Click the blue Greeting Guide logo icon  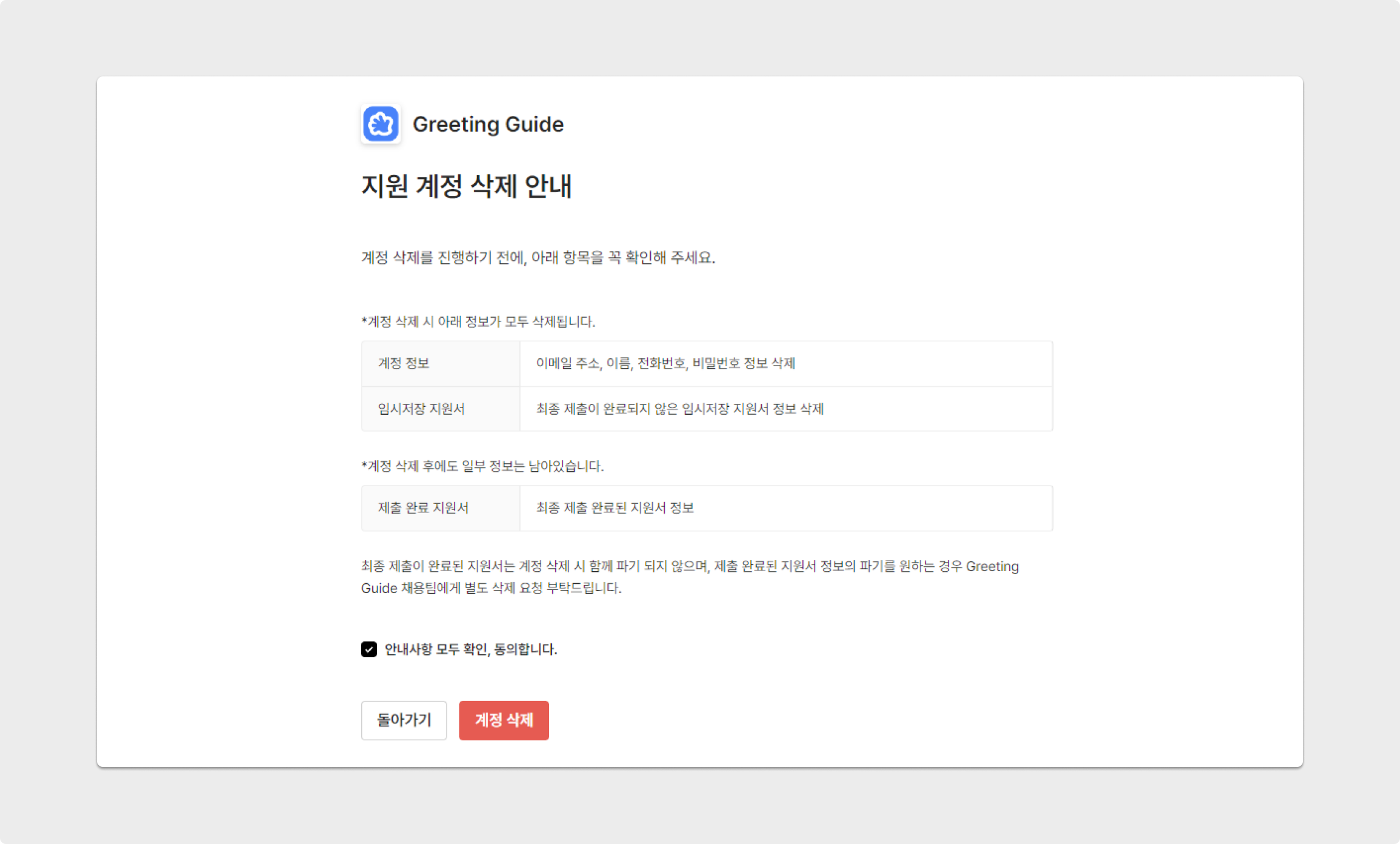pyautogui.click(x=381, y=124)
